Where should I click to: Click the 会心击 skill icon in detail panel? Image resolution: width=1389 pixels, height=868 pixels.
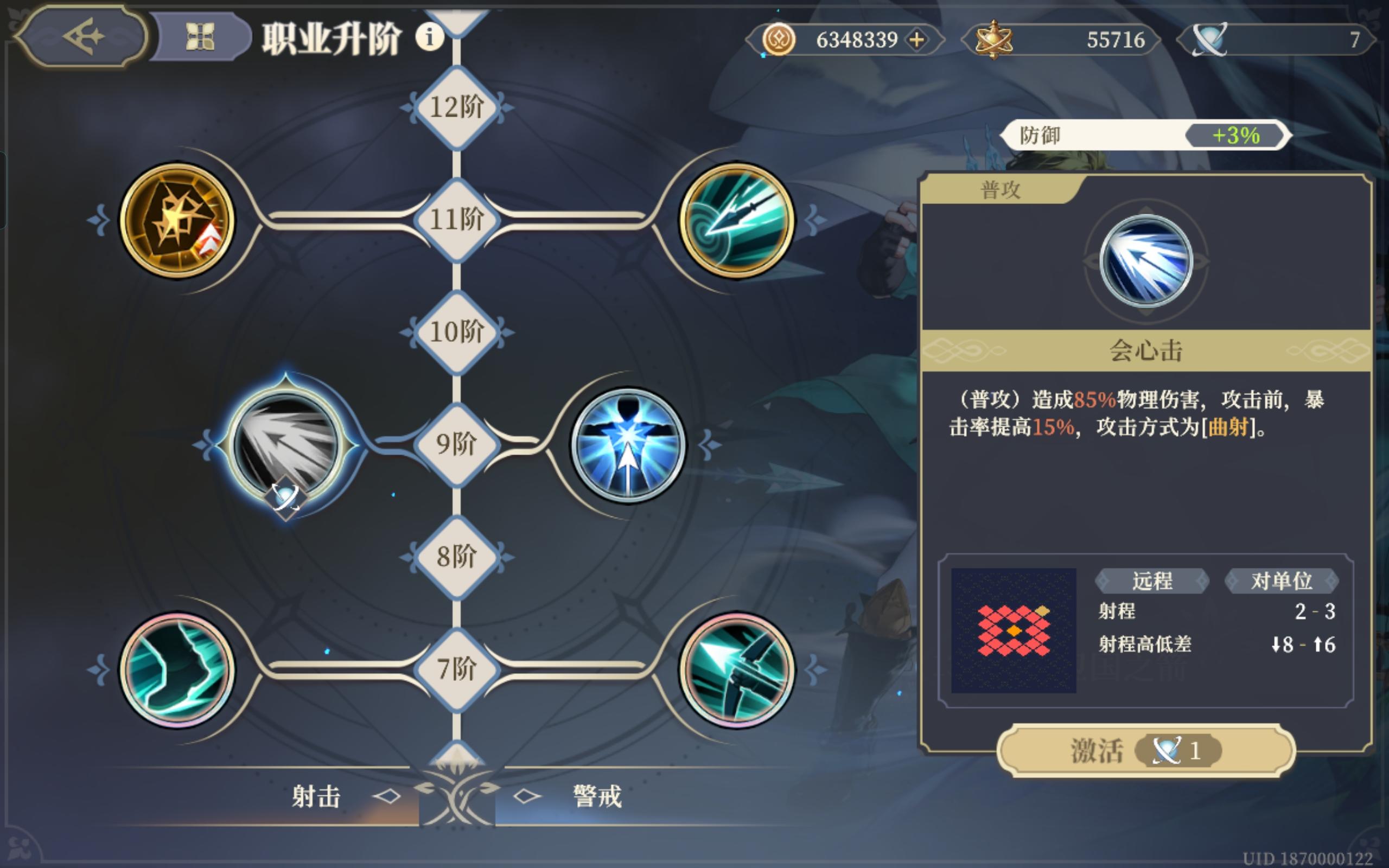[x=1145, y=261]
